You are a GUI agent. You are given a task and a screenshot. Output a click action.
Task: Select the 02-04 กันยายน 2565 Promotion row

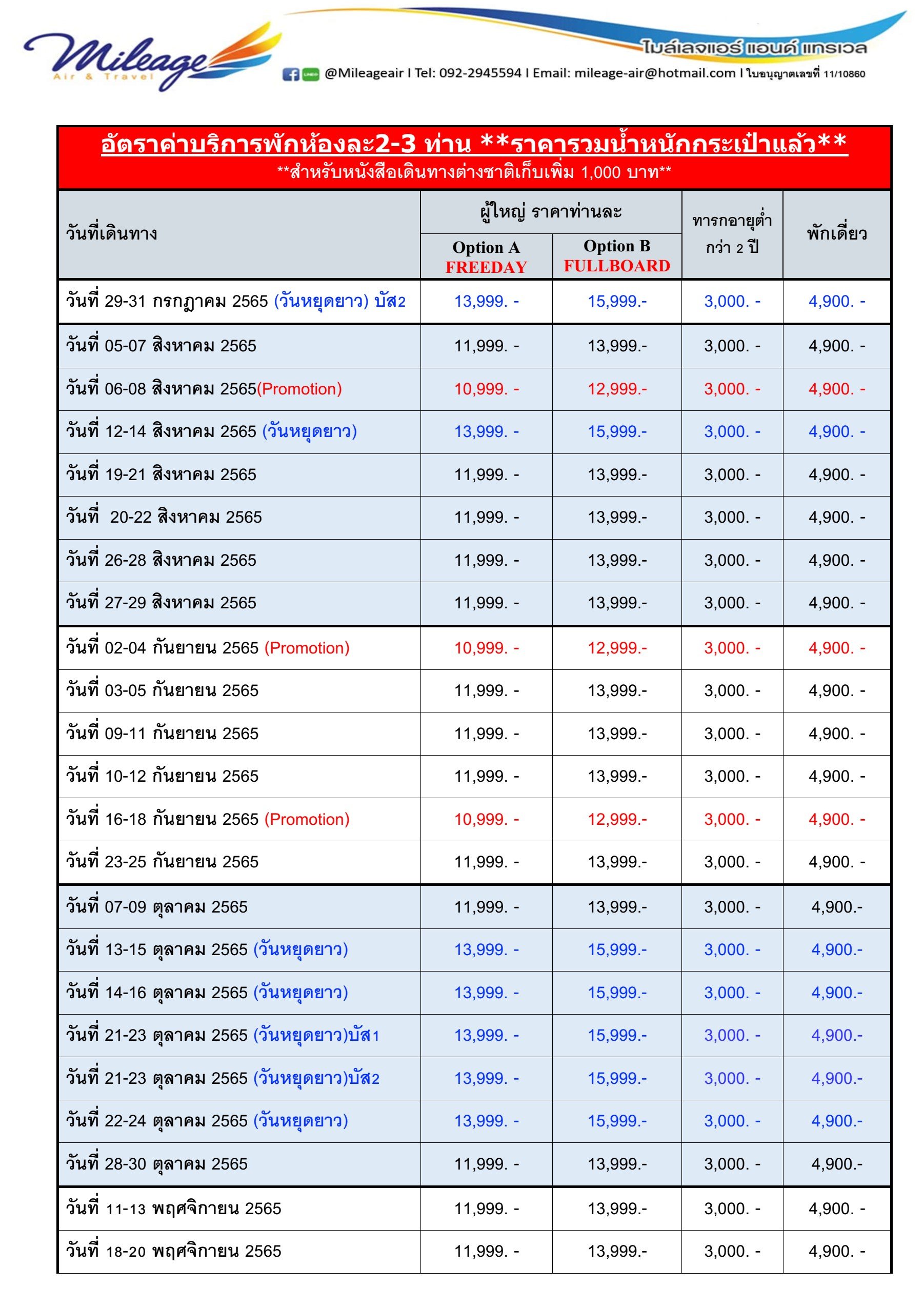click(474, 648)
